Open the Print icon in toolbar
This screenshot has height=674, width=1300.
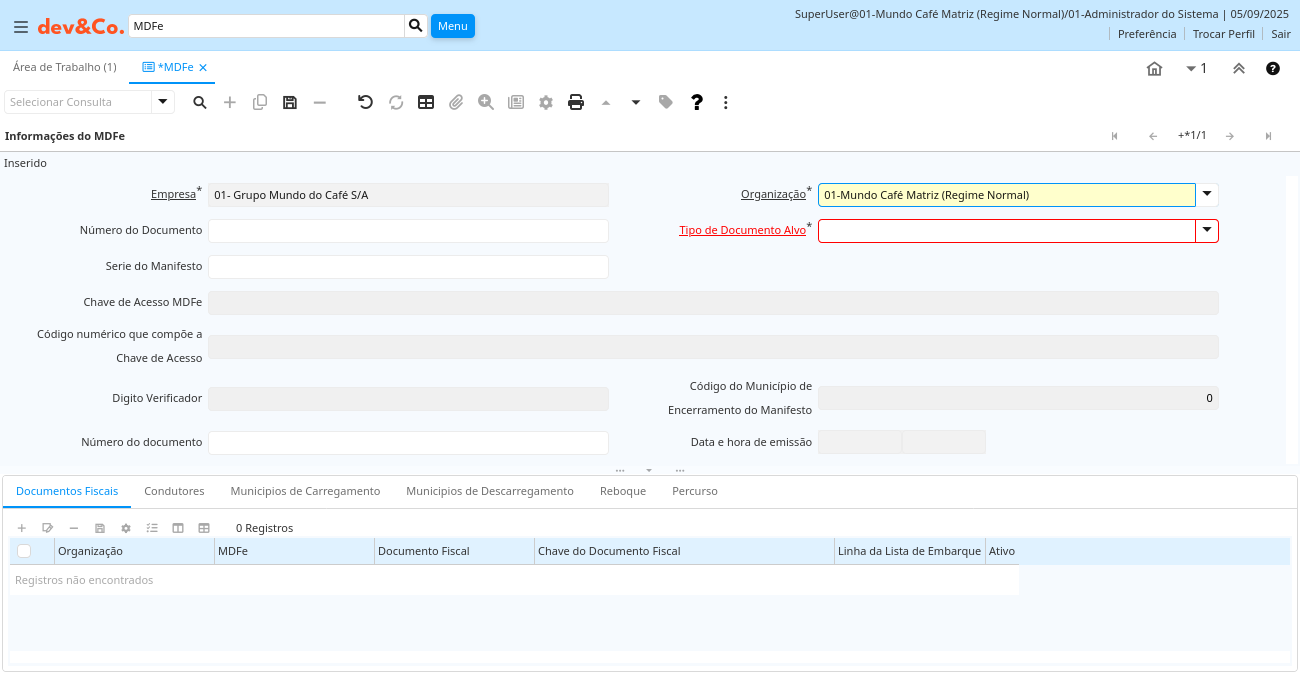(576, 102)
